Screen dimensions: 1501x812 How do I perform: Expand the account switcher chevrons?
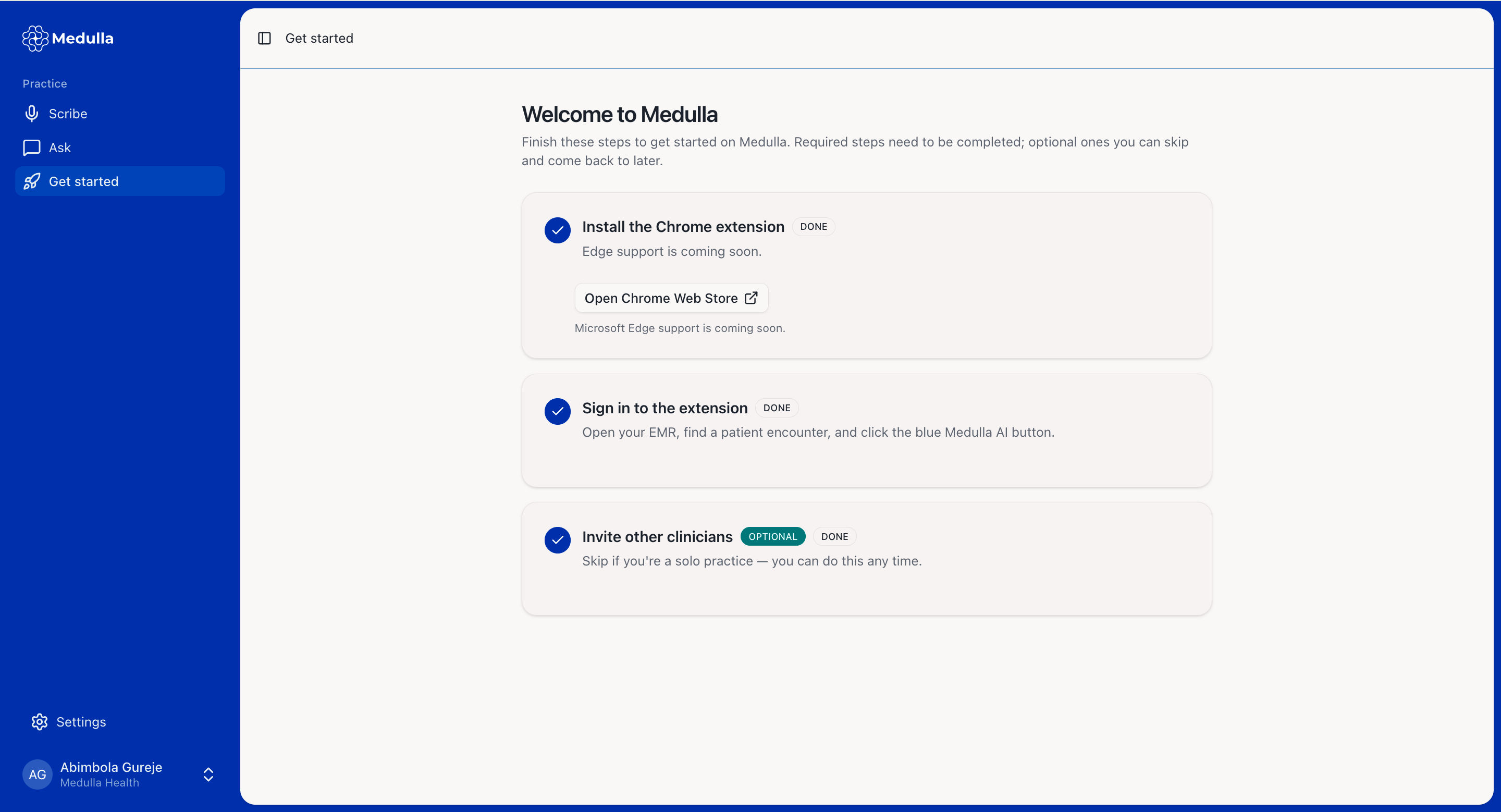tap(208, 774)
